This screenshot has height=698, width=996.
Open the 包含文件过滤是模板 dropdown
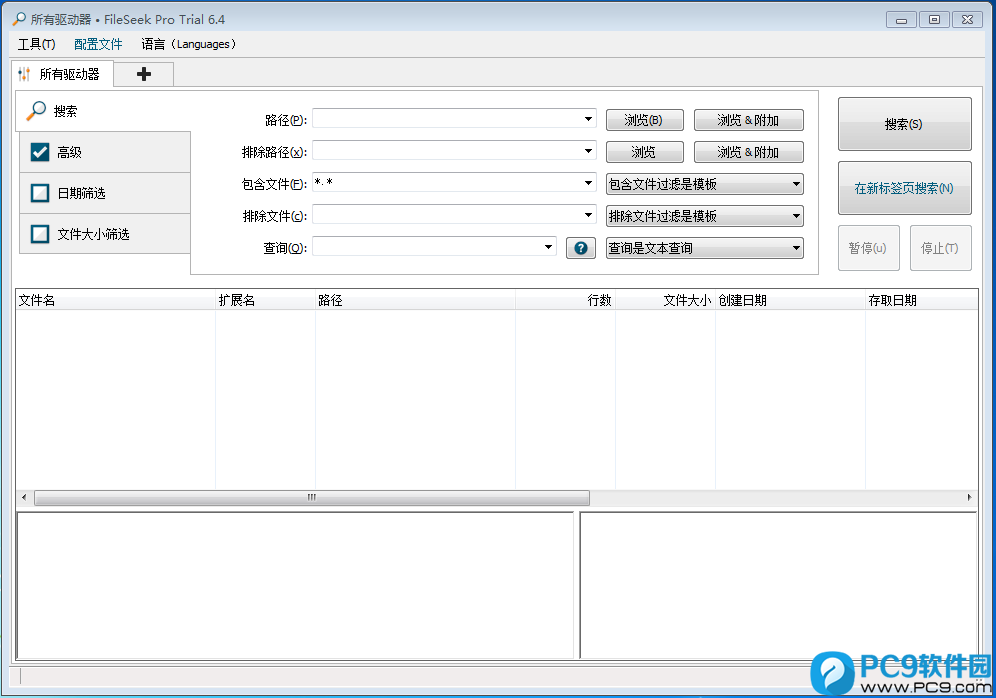704,184
